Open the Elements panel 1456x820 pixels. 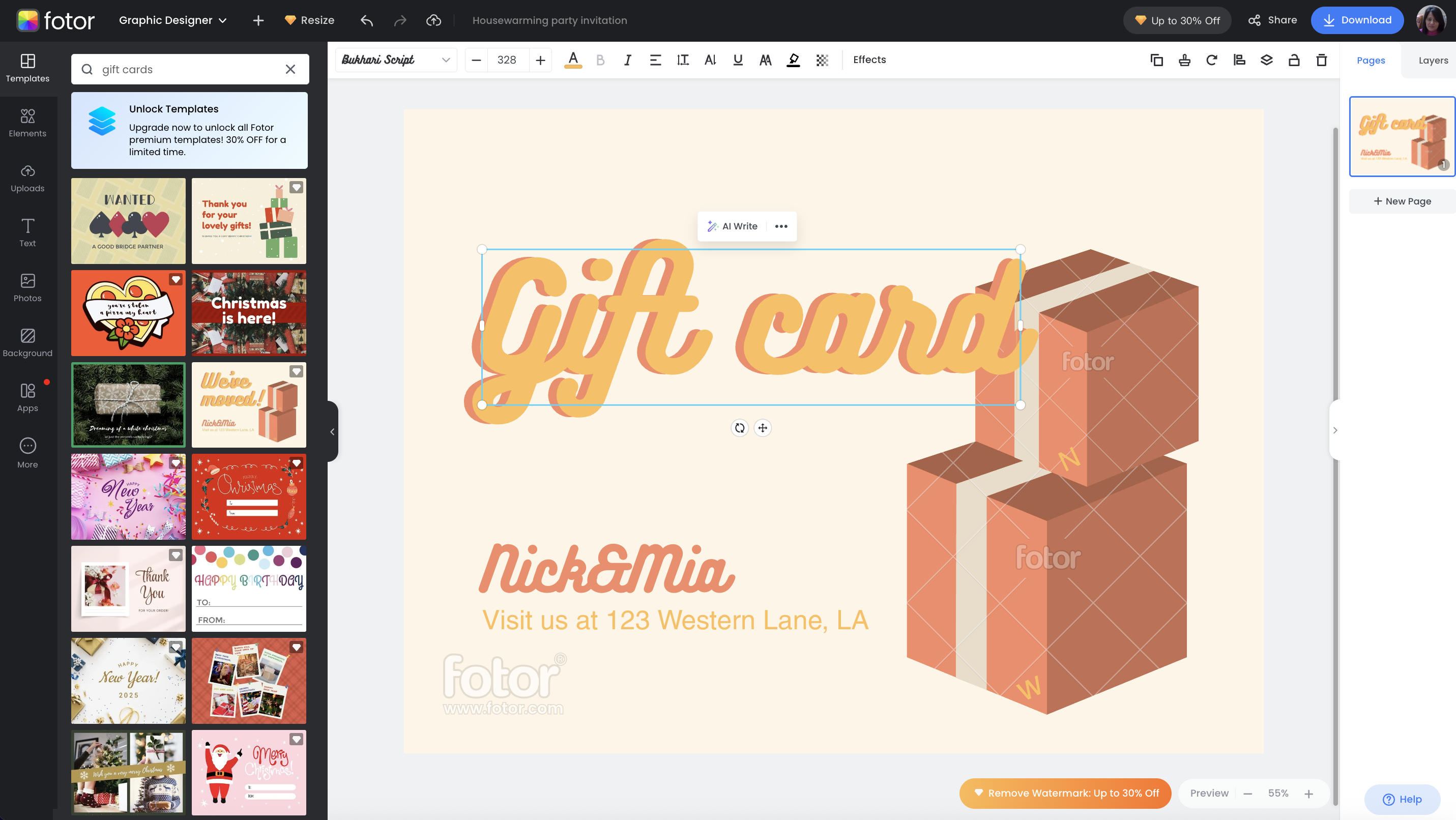click(27, 123)
